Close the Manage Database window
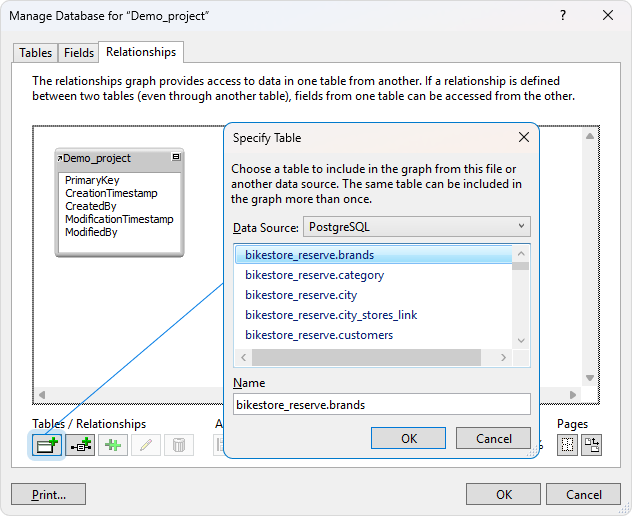Image resolution: width=632 pixels, height=516 pixels. pos(608,15)
